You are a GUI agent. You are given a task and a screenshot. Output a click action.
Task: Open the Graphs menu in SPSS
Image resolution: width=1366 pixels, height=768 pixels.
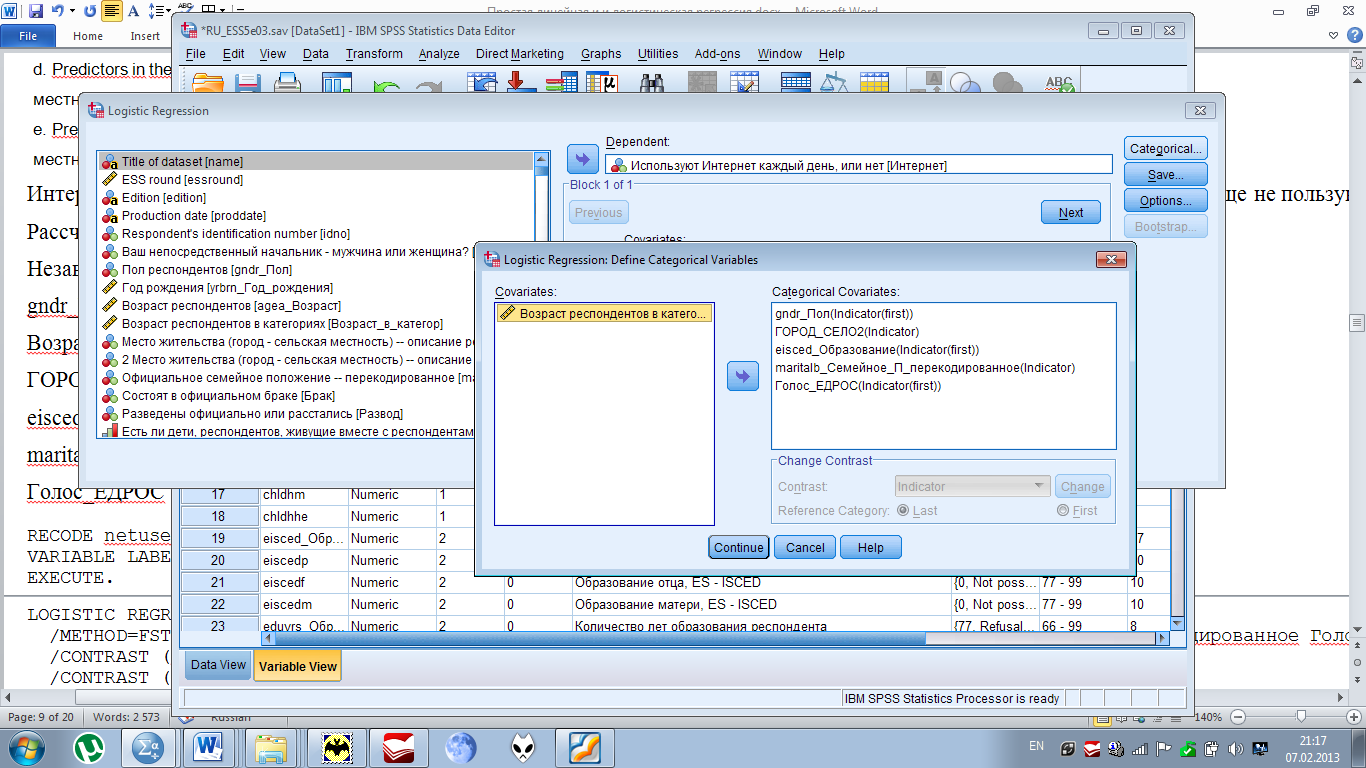pos(601,54)
